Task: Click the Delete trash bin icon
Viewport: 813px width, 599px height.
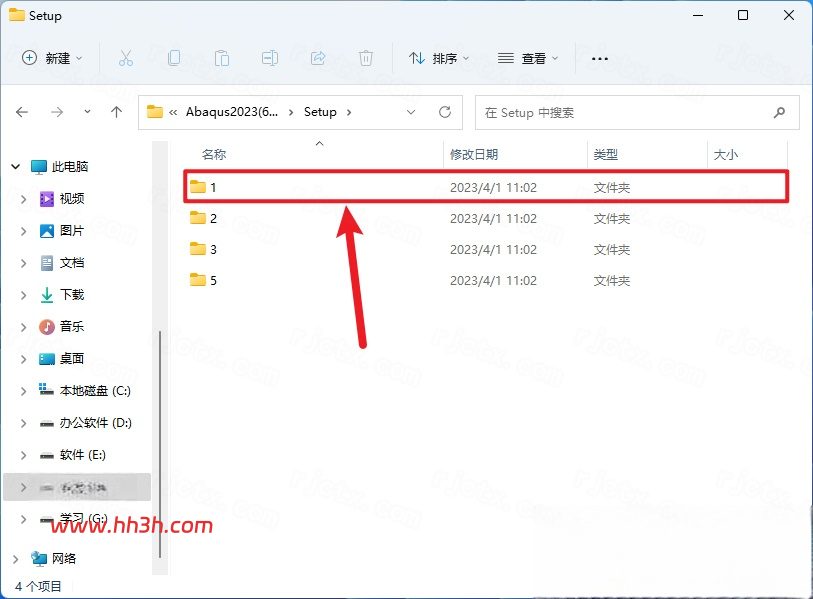Action: click(366, 58)
